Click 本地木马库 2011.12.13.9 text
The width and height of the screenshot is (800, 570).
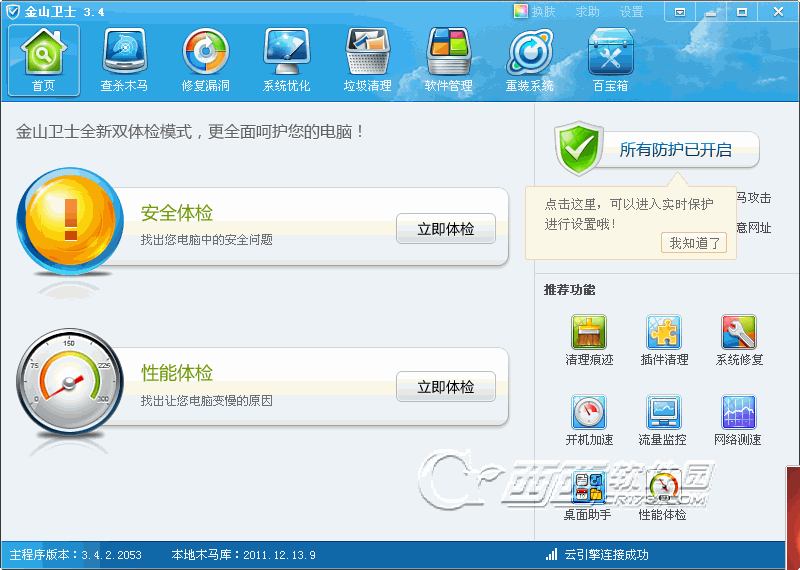click(243, 555)
